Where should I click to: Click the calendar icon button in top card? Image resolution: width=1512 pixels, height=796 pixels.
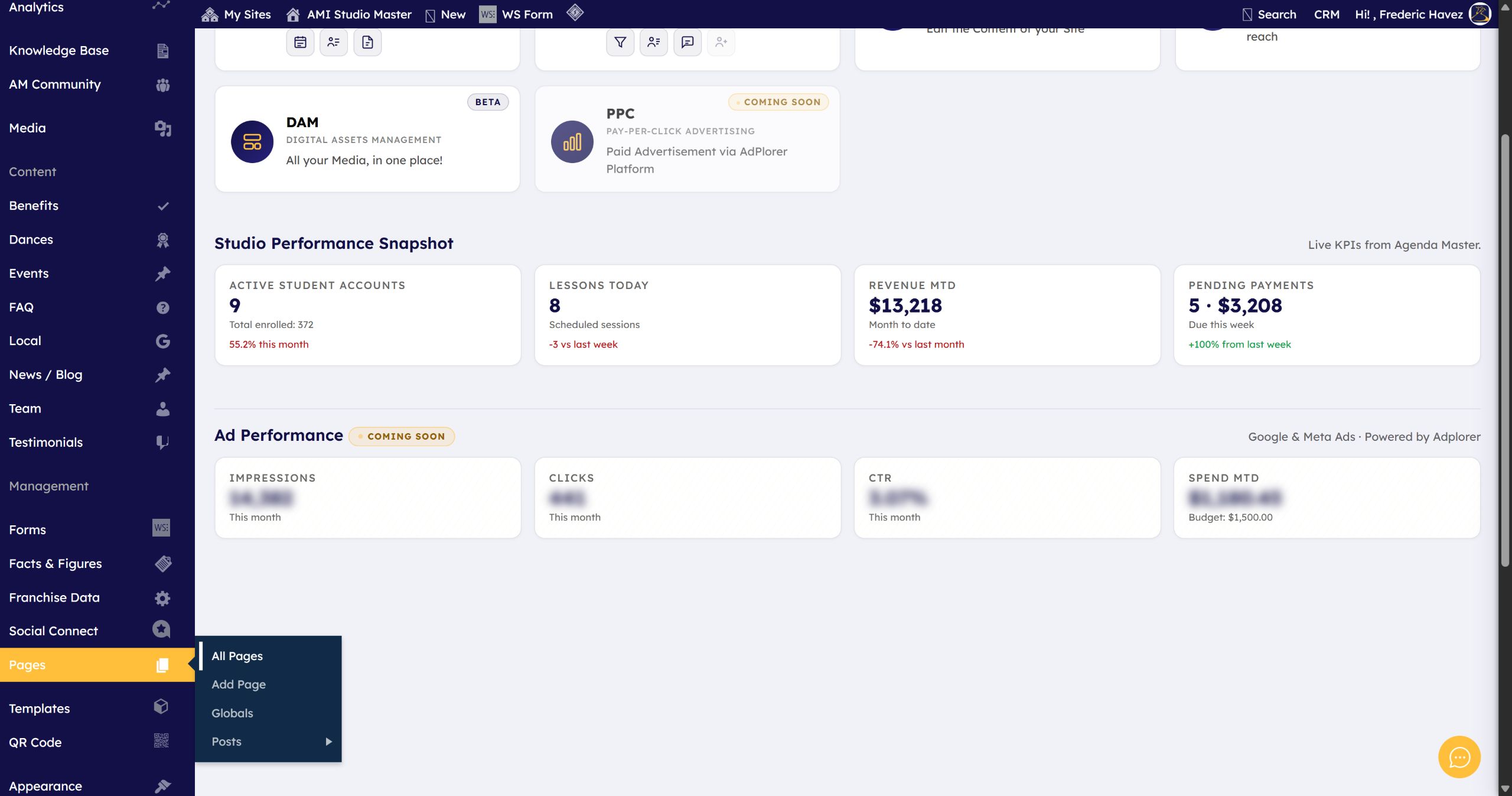click(300, 42)
